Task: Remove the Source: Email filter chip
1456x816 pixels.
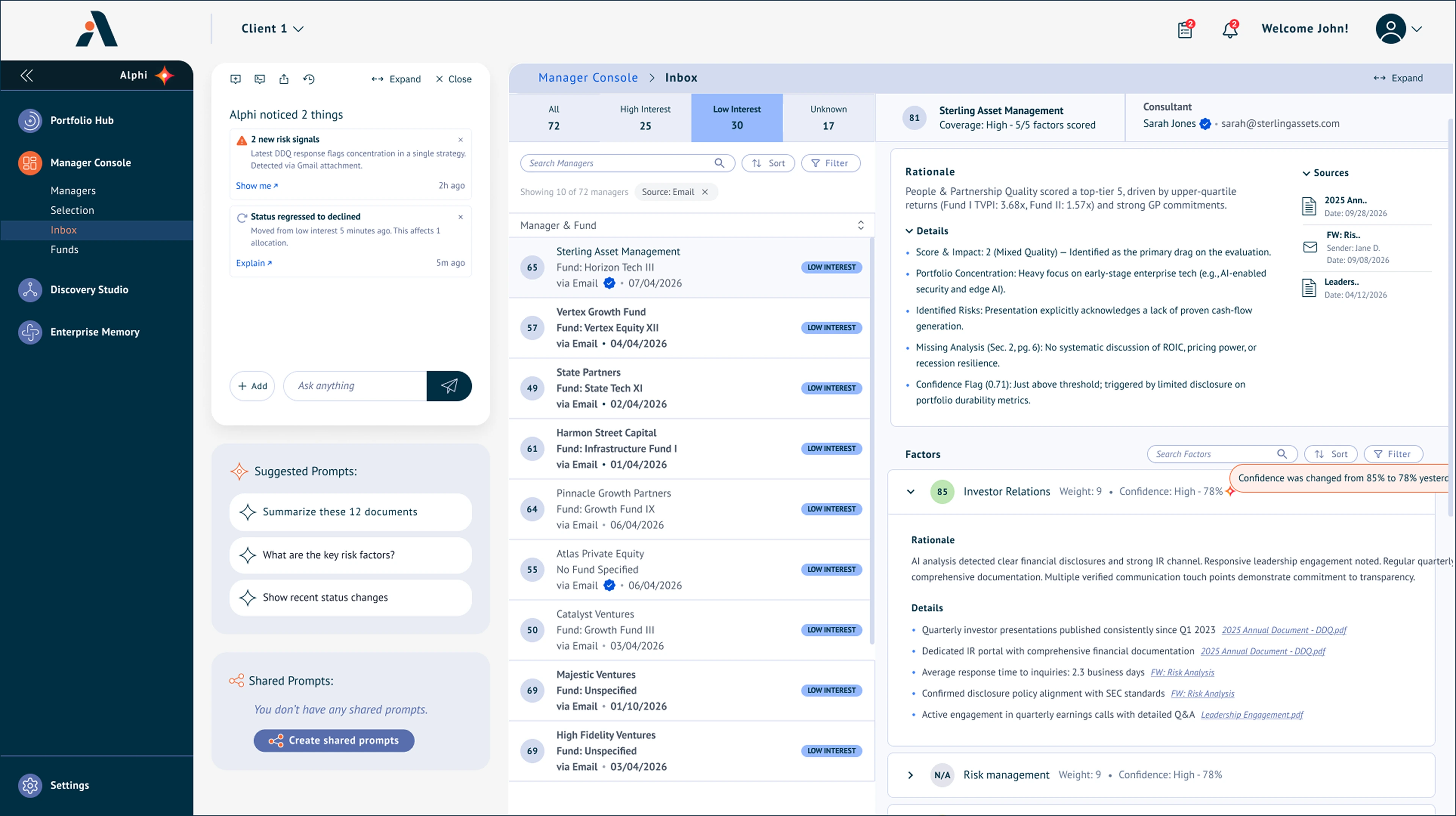Action: [x=705, y=192]
